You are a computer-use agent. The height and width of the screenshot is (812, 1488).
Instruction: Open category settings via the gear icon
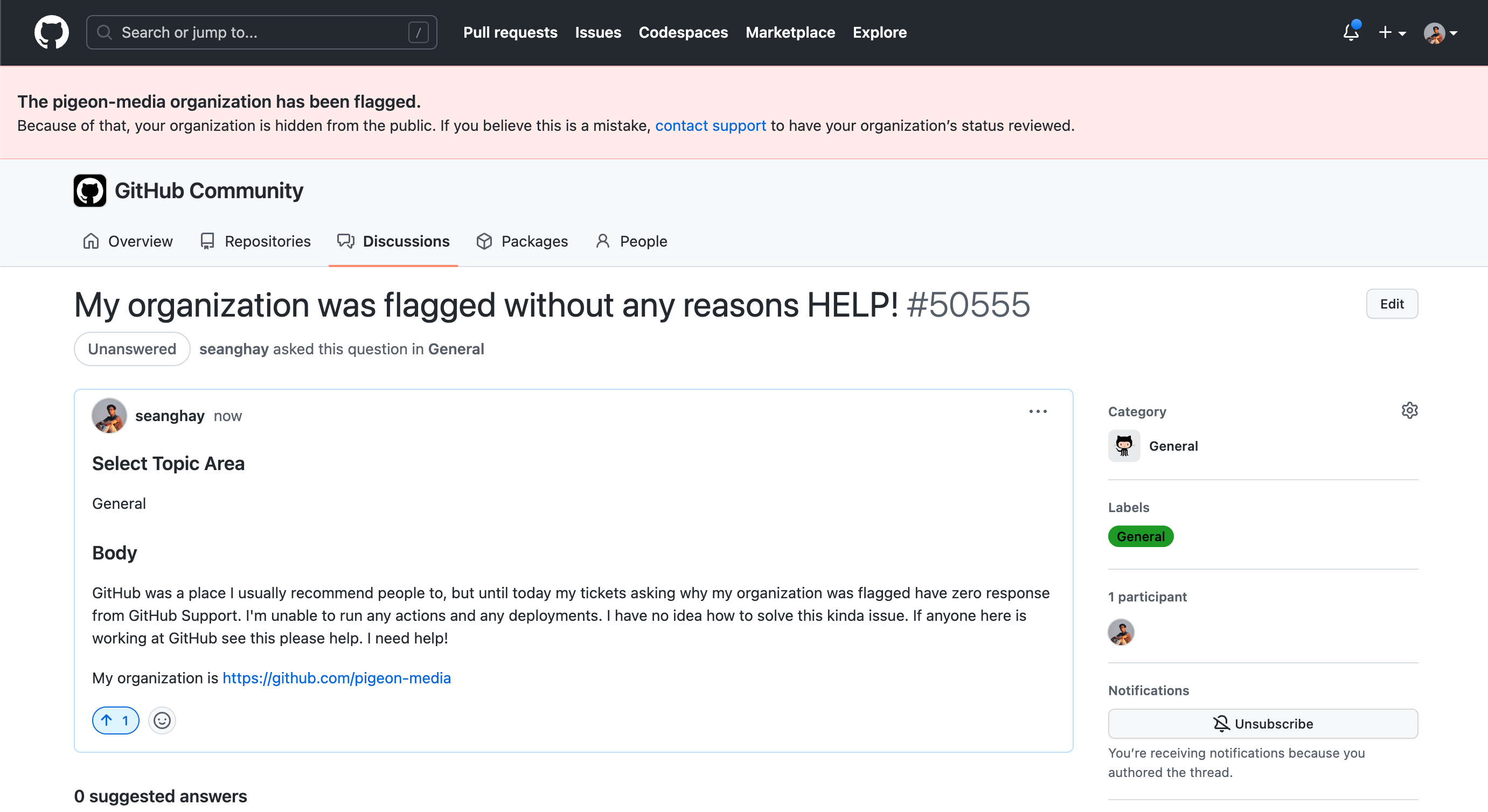click(x=1410, y=410)
